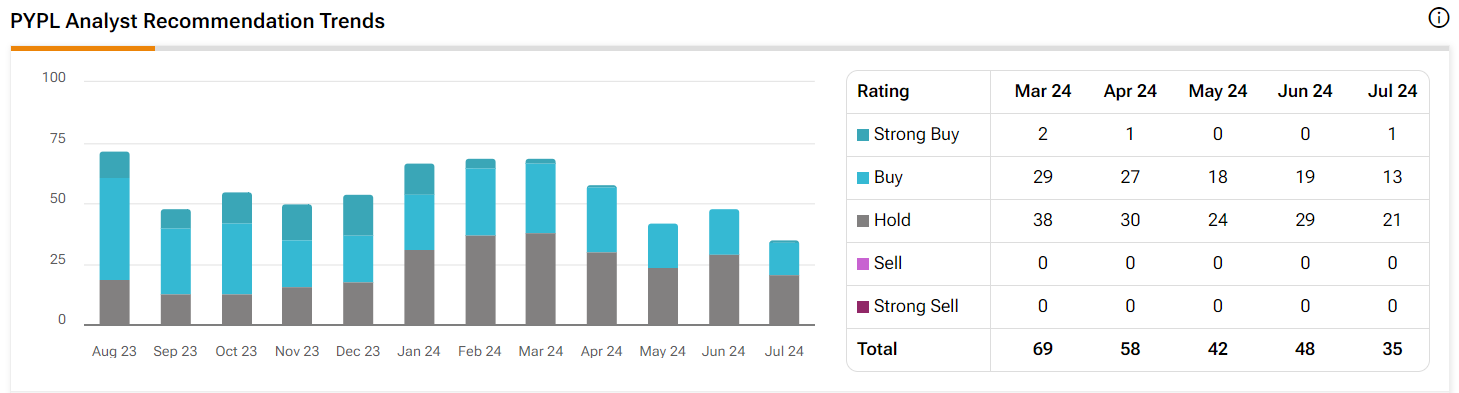Click the 75 y-axis label
The image size is (1459, 393).
pos(57,138)
